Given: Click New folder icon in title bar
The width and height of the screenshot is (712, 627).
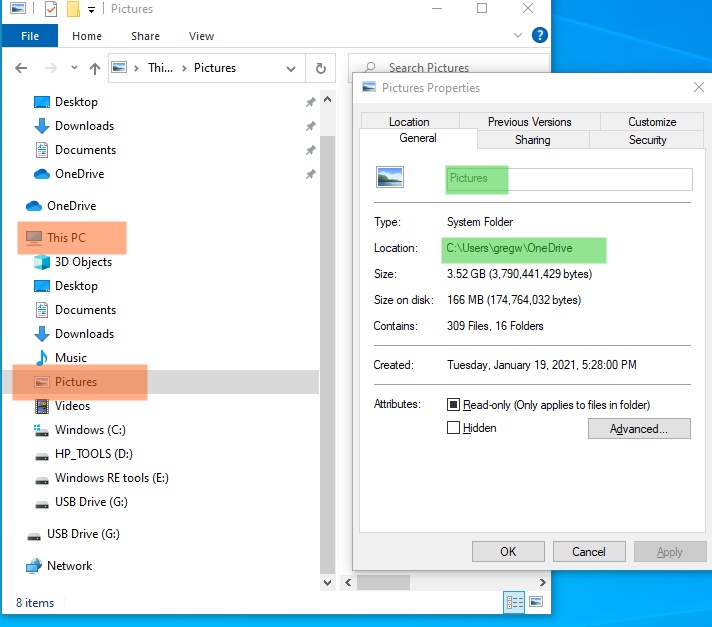Looking at the screenshot, I should click(73, 9).
